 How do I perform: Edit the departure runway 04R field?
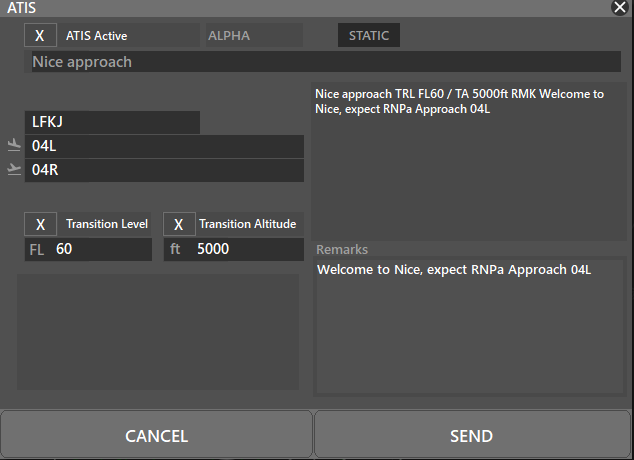[x=164, y=170]
